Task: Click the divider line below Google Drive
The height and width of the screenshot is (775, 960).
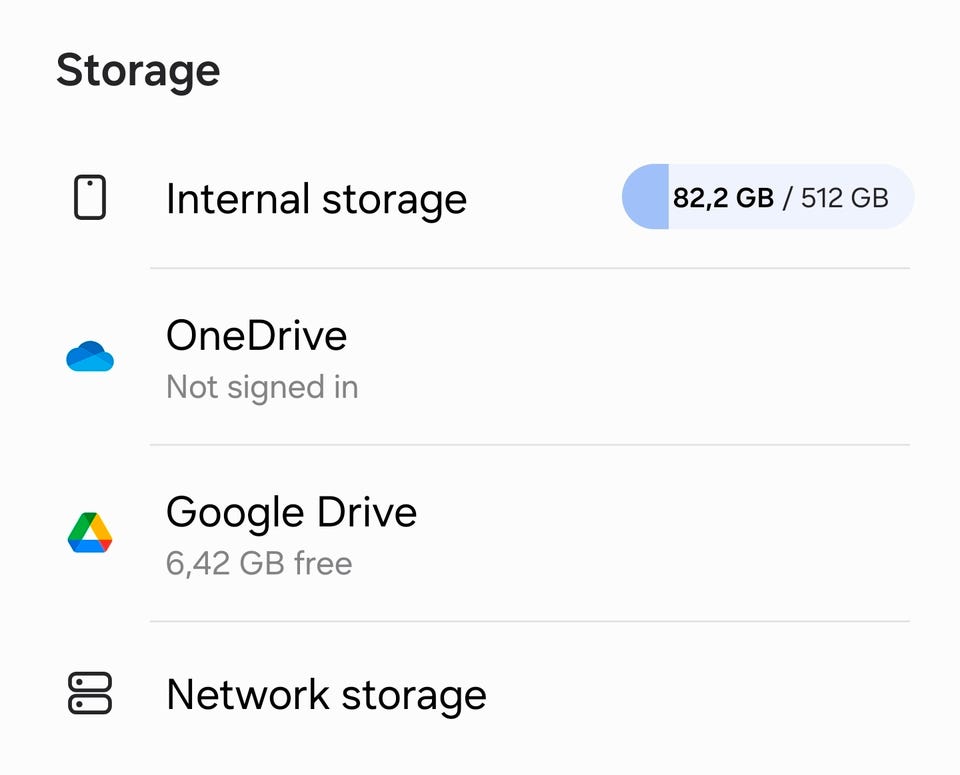Action: pyautogui.click(x=530, y=621)
